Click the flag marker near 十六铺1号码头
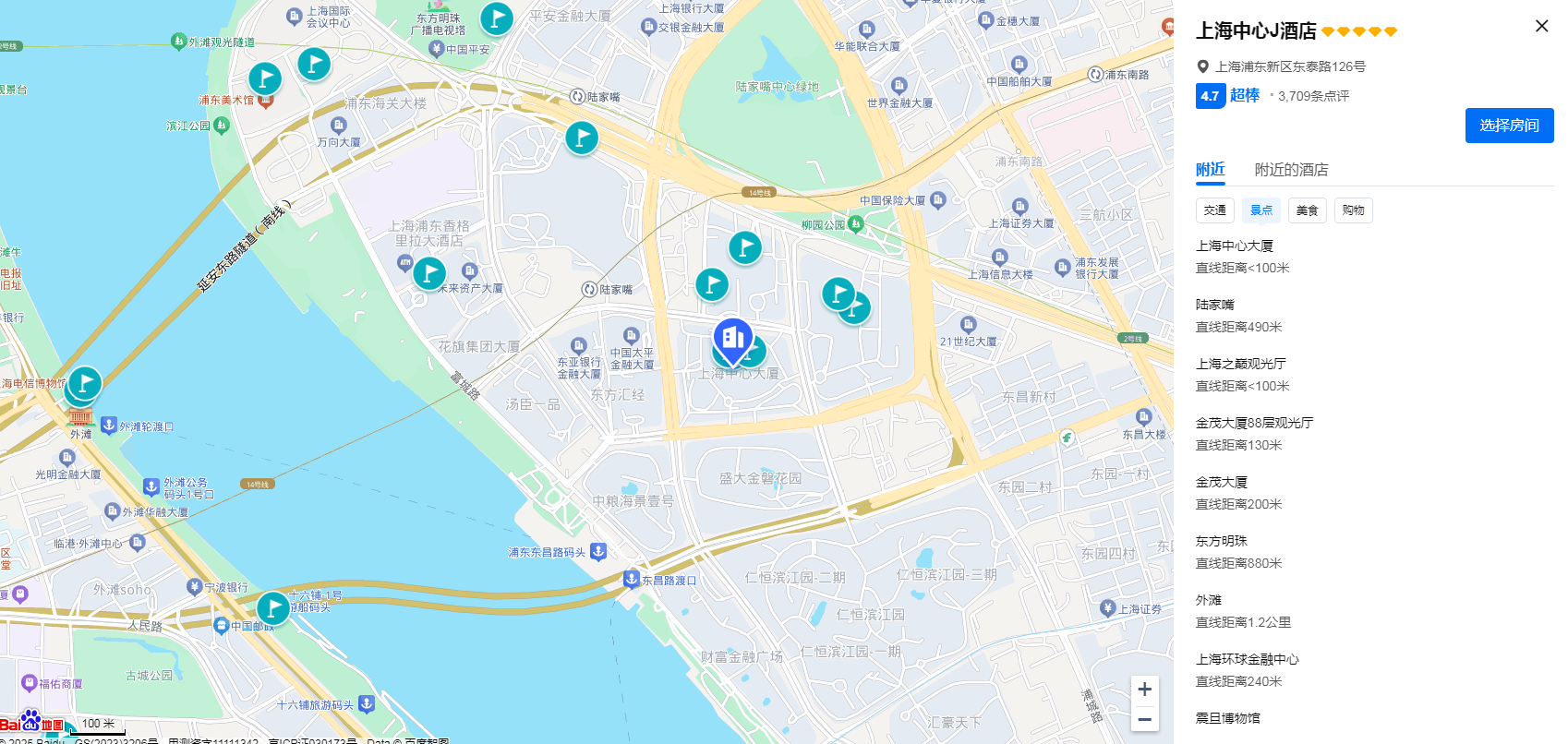 coord(273,608)
